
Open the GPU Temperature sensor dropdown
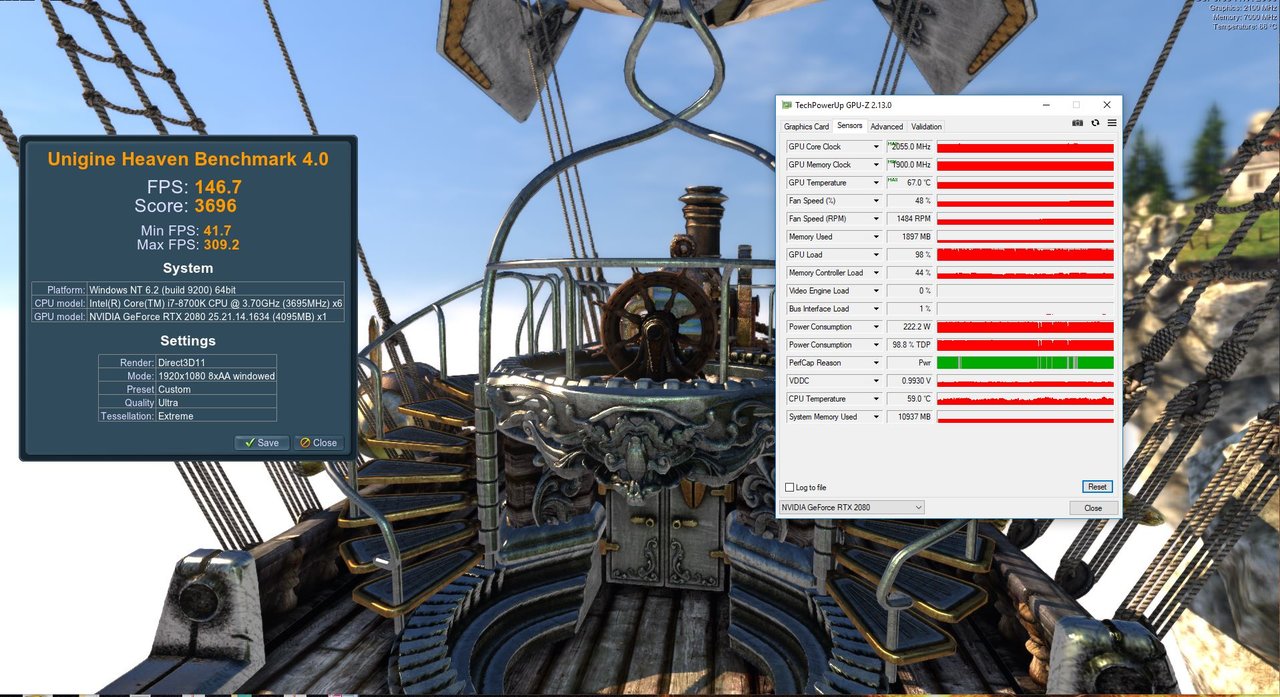coord(876,183)
